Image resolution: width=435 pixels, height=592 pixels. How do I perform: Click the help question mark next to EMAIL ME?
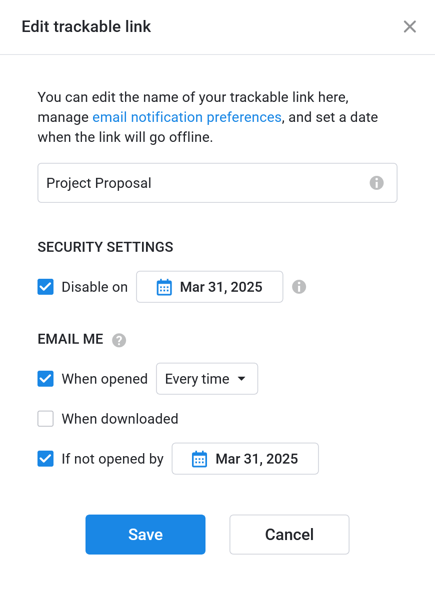click(119, 340)
